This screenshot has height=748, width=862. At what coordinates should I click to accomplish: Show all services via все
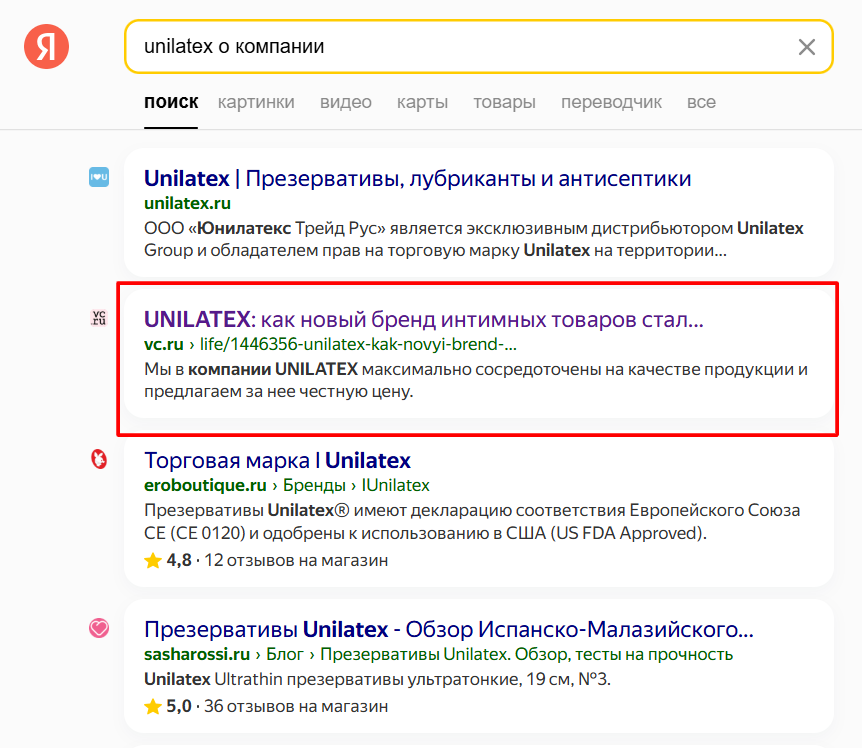click(701, 102)
